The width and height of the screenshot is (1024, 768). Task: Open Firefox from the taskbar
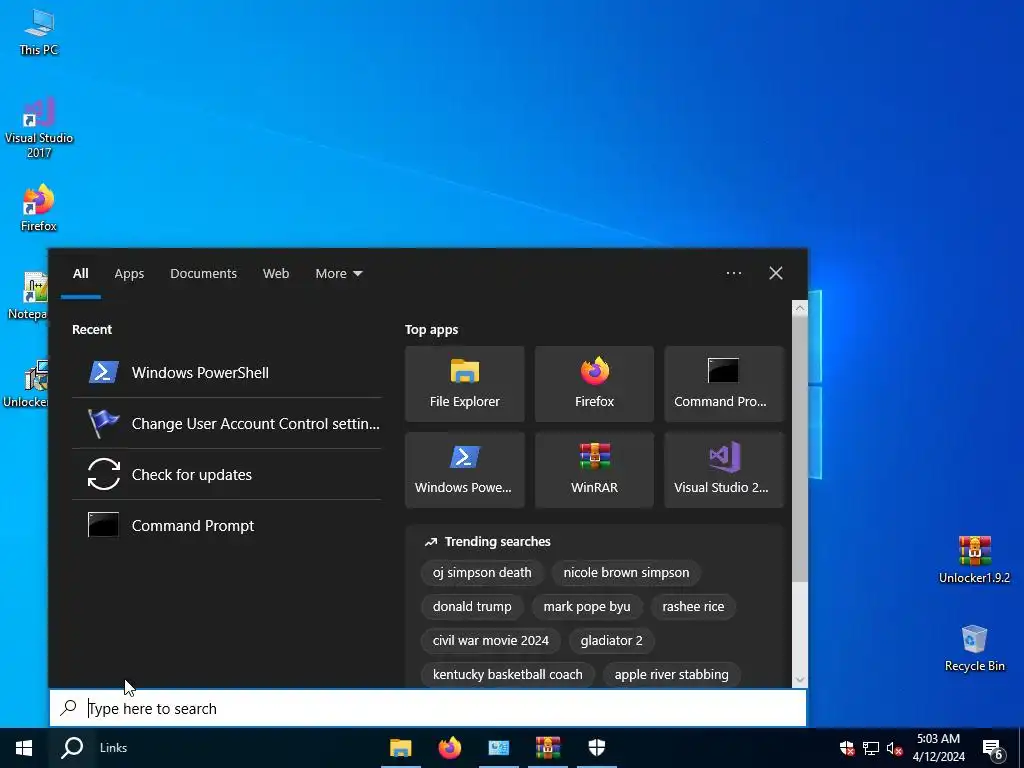tap(449, 748)
